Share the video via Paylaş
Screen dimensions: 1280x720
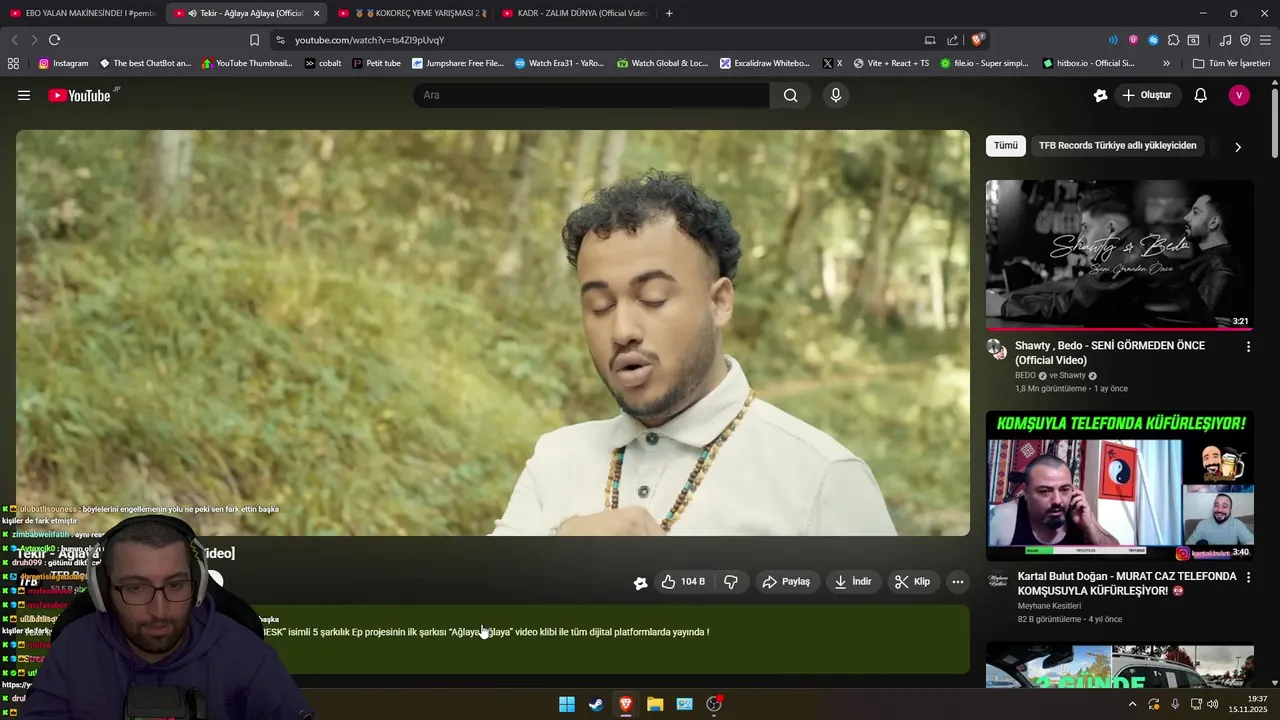pyautogui.click(x=786, y=582)
